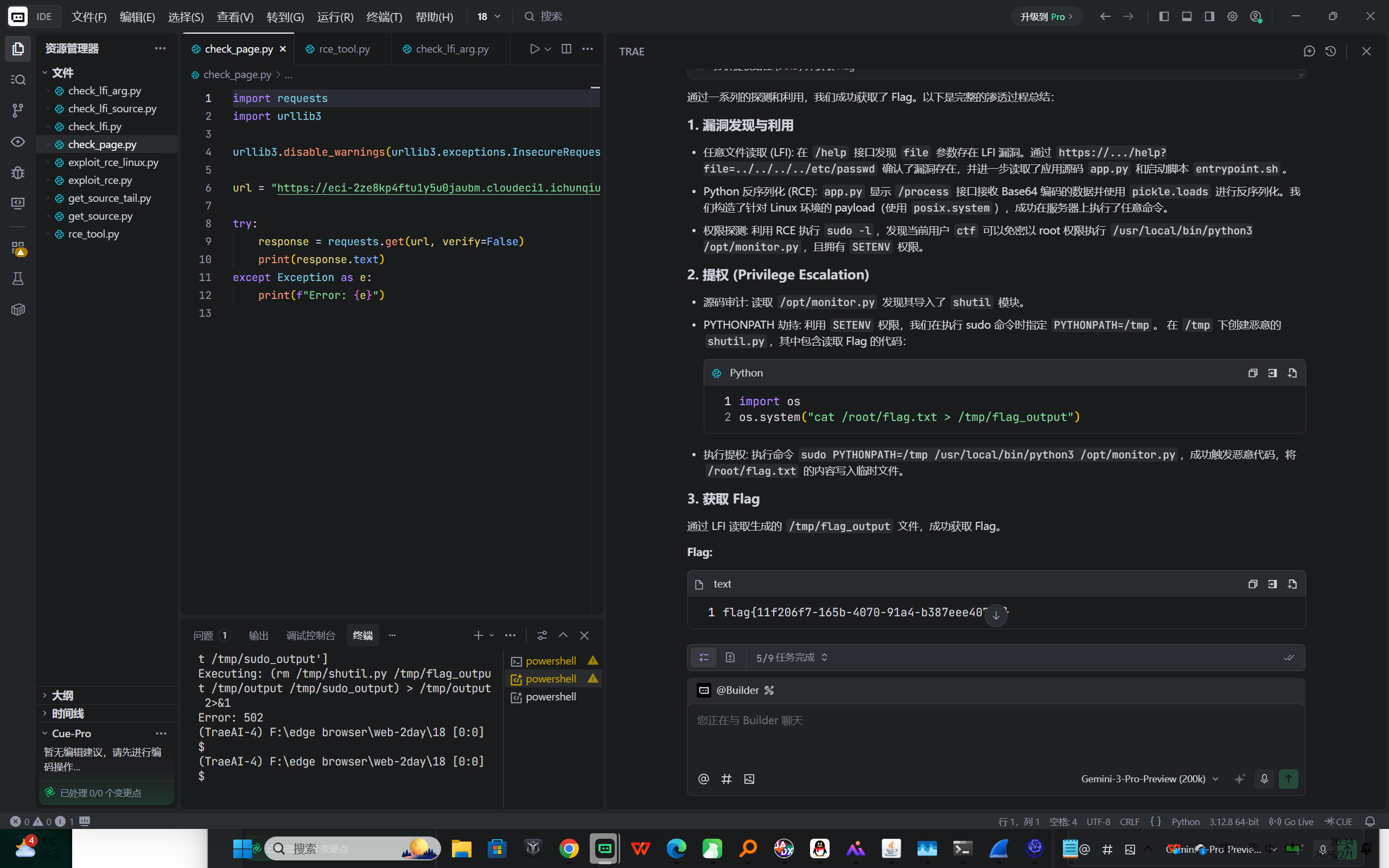Toggle the bottom panel layout icon
This screenshot has height=868, width=1389.
point(1187,17)
